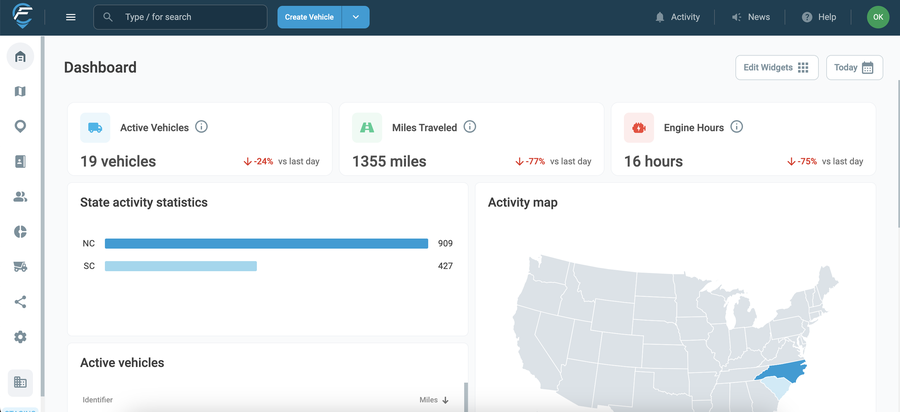Open the share sidebar icon
Image resolution: width=900 pixels, height=412 pixels.
20,302
